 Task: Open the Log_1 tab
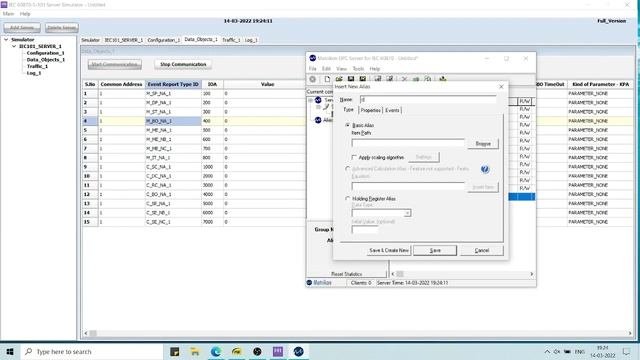click(x=251, y=40)
